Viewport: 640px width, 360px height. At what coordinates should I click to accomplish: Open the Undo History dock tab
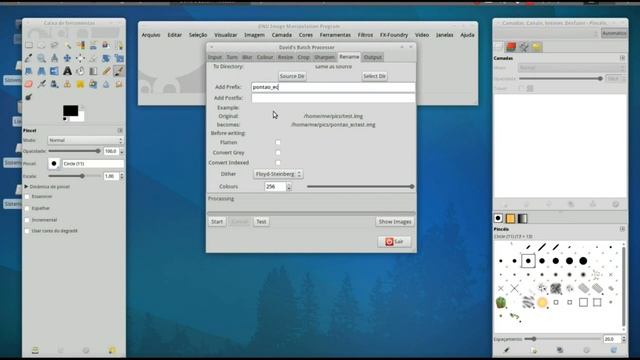point(537,47)
